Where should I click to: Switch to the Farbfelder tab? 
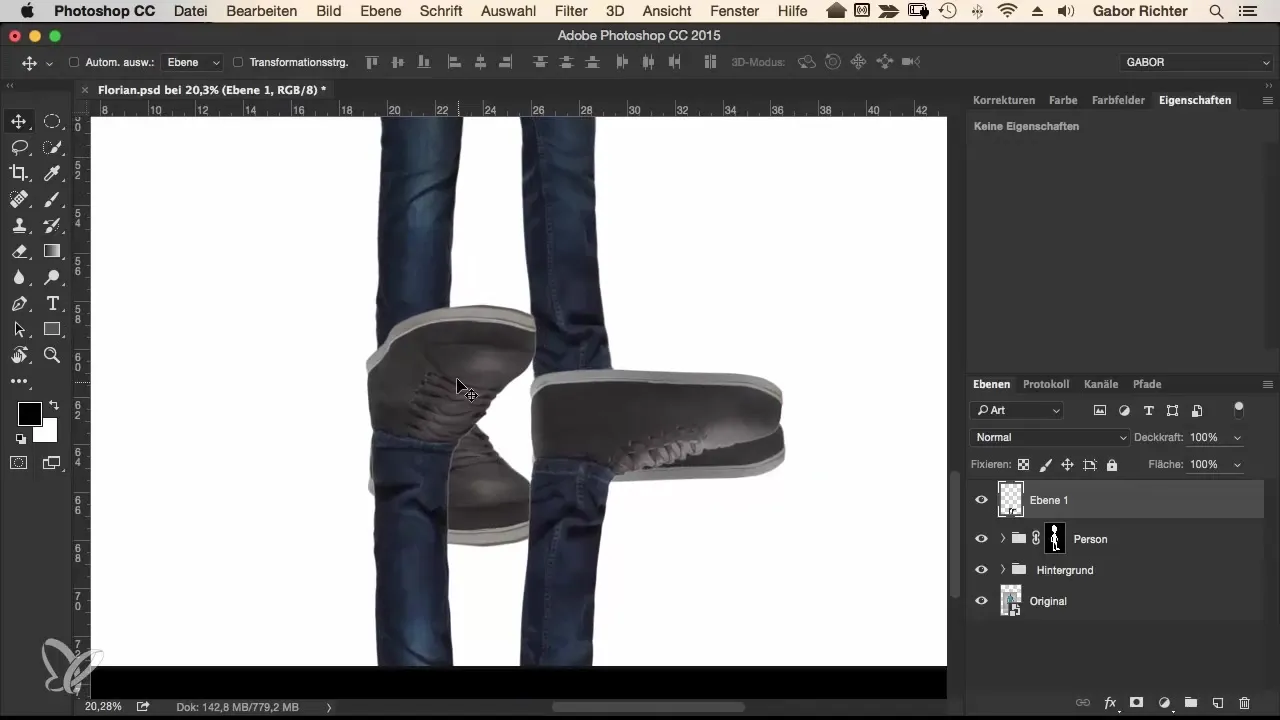coord(1118,100)
